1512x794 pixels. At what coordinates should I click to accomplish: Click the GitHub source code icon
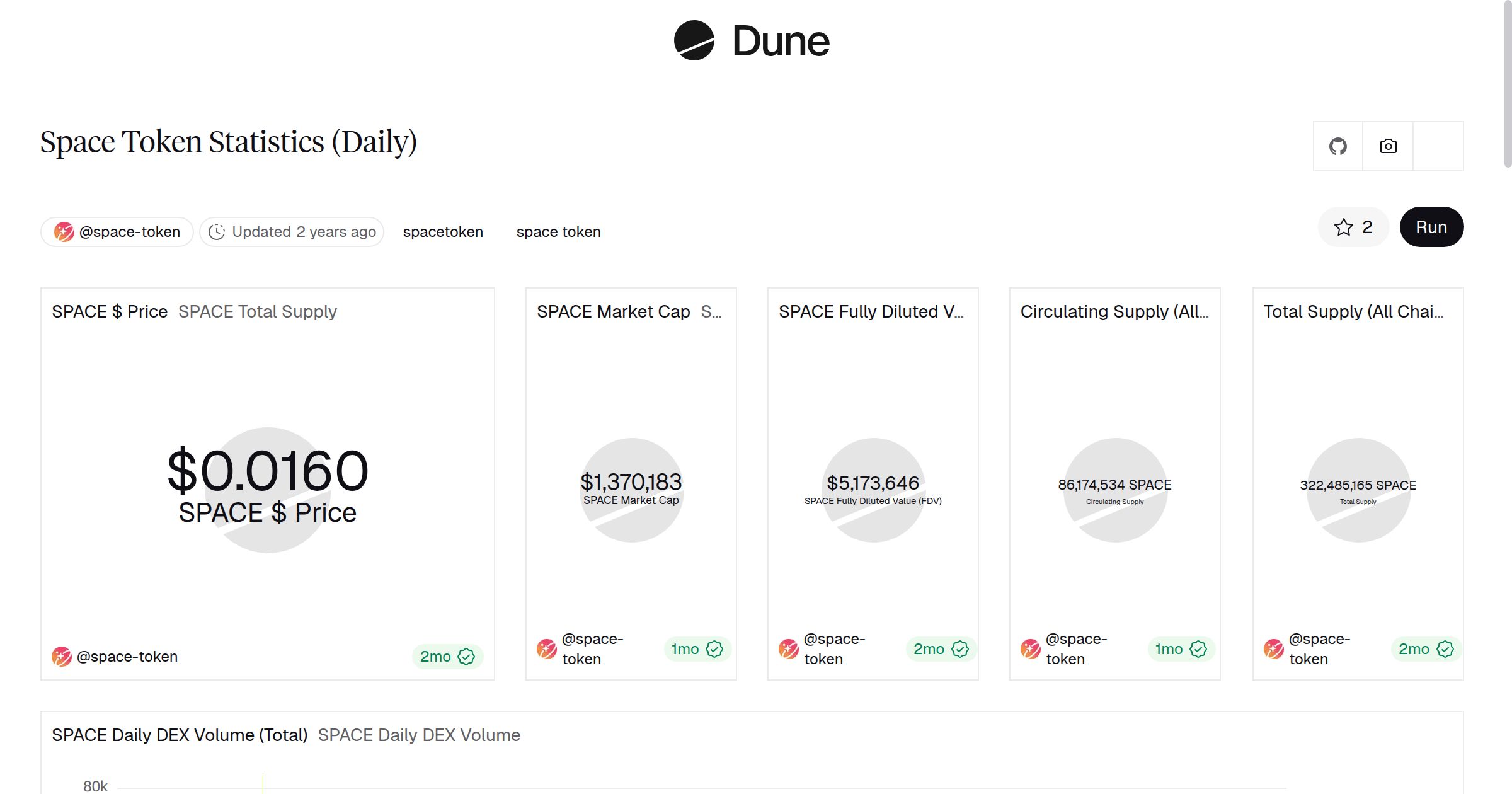tap(1337, 146)
